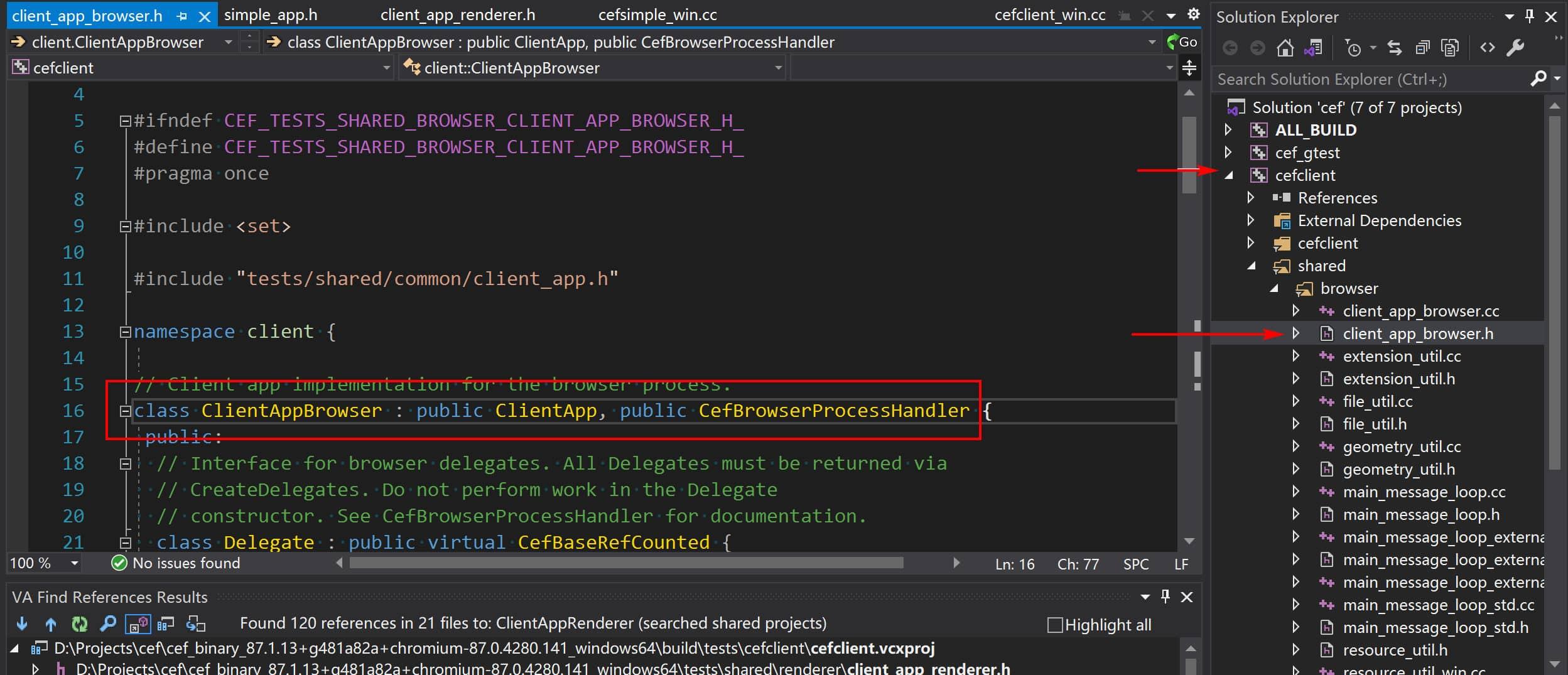The image size is (1568, 675).
Task: Toggle pin on client_app_browser.h tab
Action: [x=182, y=16]
